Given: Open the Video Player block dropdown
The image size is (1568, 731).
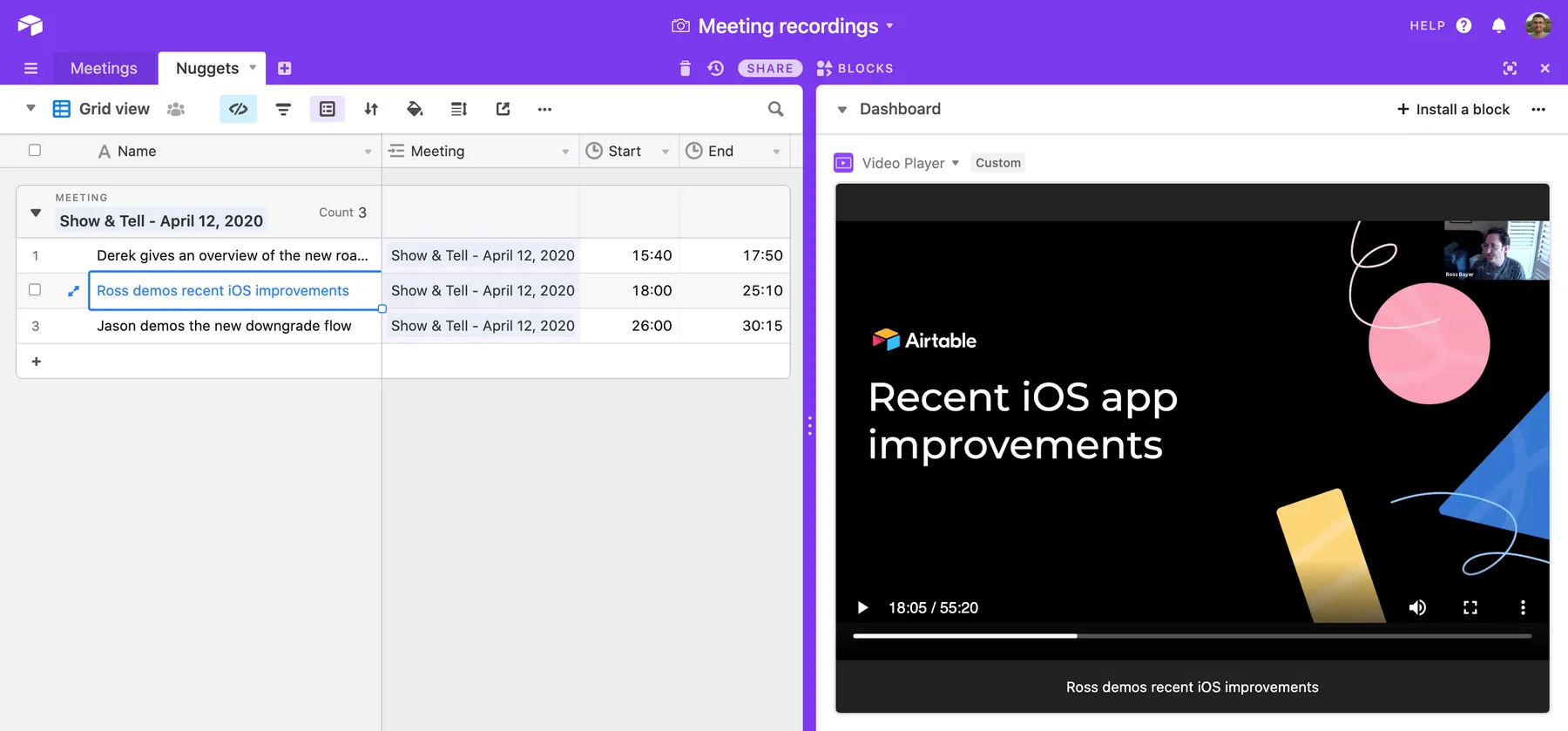Looking at the screenshot, I should coord(956,163).
